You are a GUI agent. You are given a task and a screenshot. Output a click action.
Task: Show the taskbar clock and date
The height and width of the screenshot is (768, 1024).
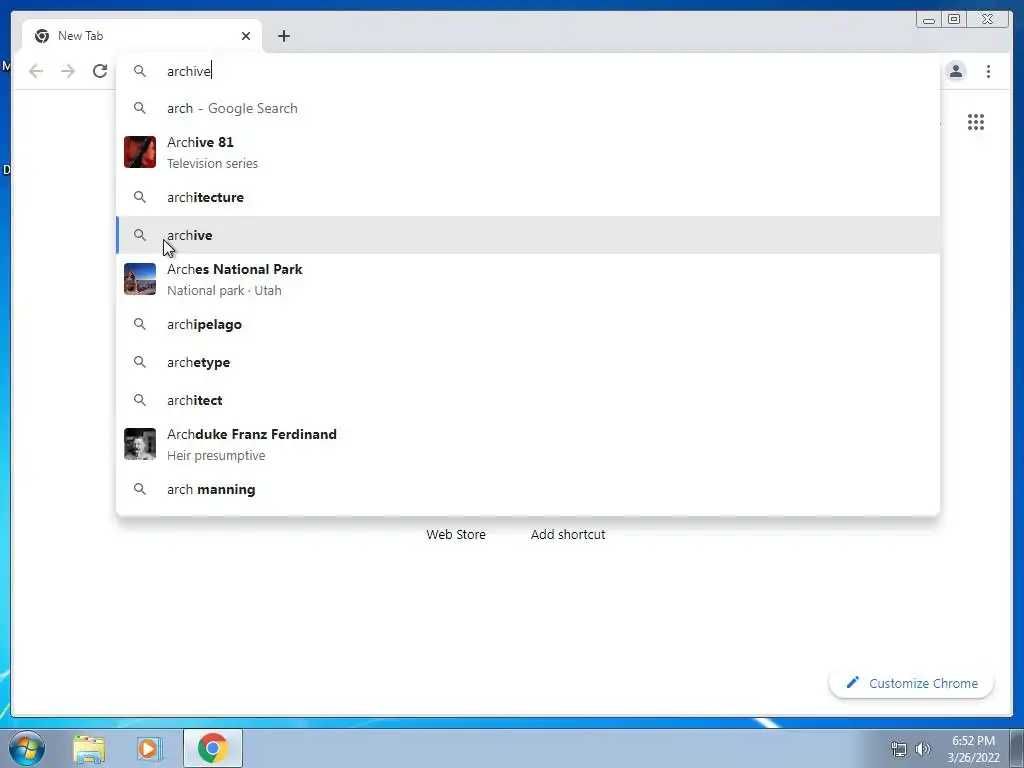click(x=973, y=749)
